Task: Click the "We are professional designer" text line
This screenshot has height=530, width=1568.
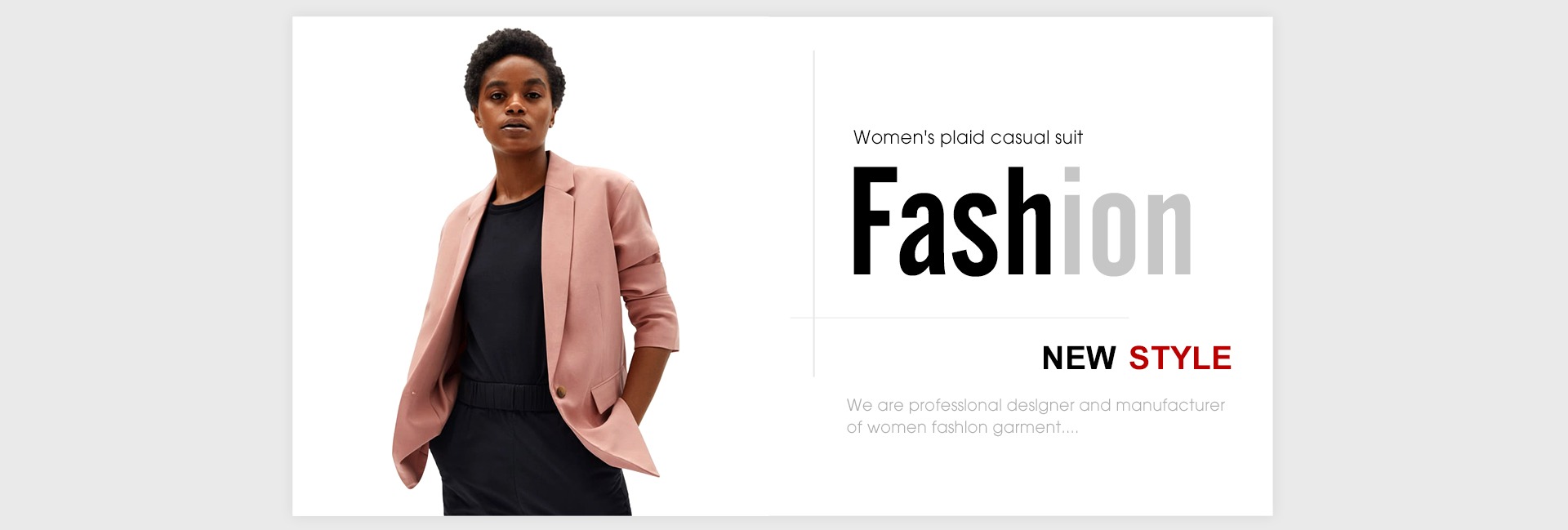Action: coord(1036,405)
